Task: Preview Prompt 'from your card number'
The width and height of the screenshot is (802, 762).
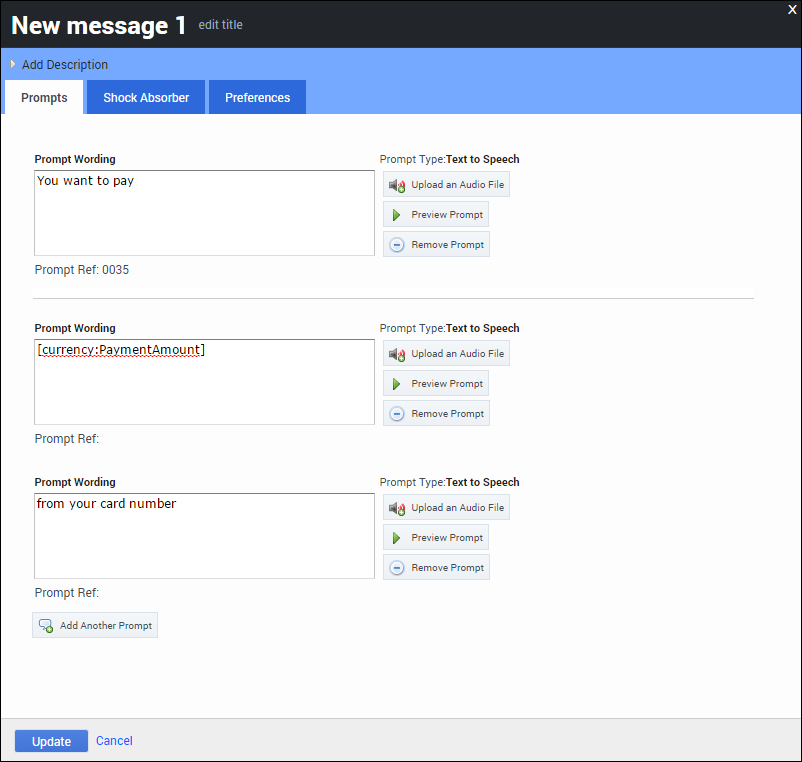Action: (436, 537)
